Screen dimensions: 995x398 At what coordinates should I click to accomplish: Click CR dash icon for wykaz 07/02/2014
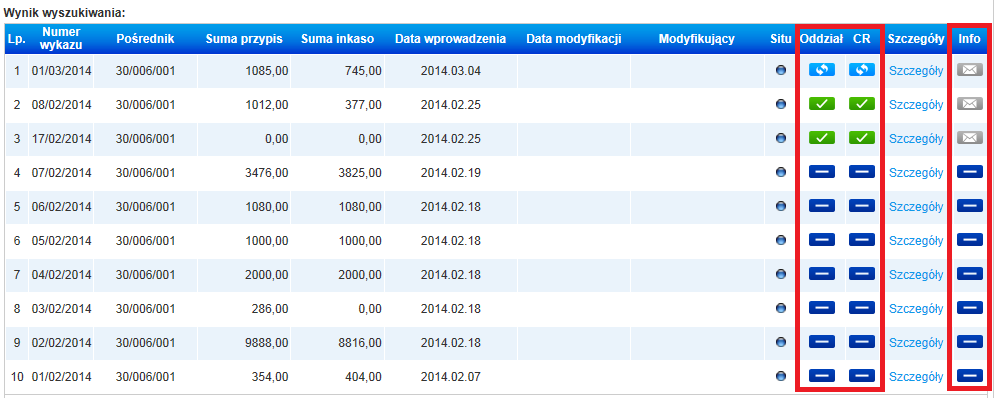coord(862,172)
